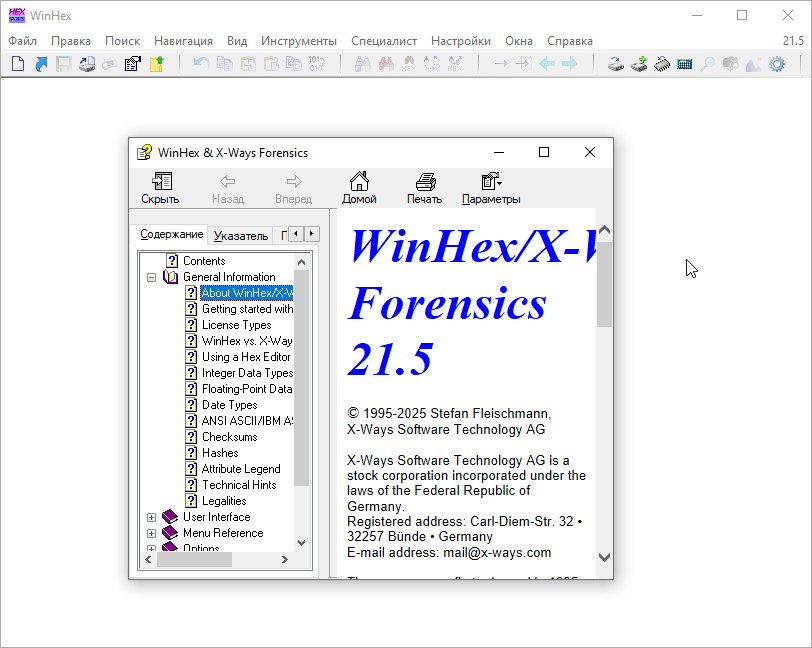Open the Technical Hints topic
Viewport: 812px width, 648px height.
click(x=239, y=485)
